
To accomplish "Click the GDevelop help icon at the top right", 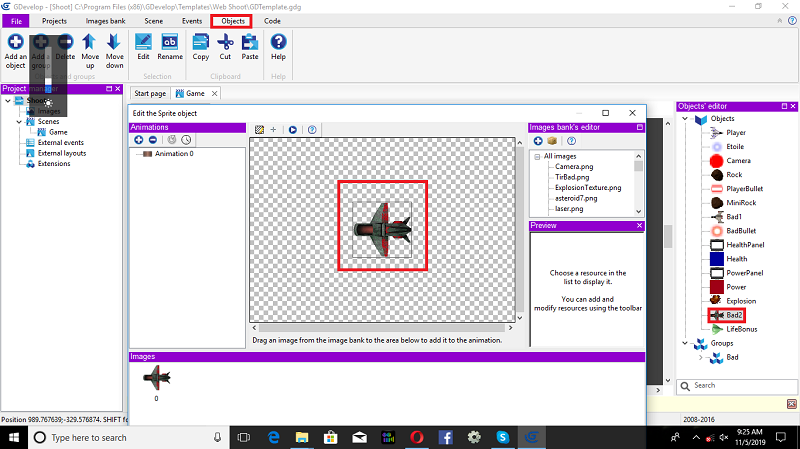I will [792, 21].
